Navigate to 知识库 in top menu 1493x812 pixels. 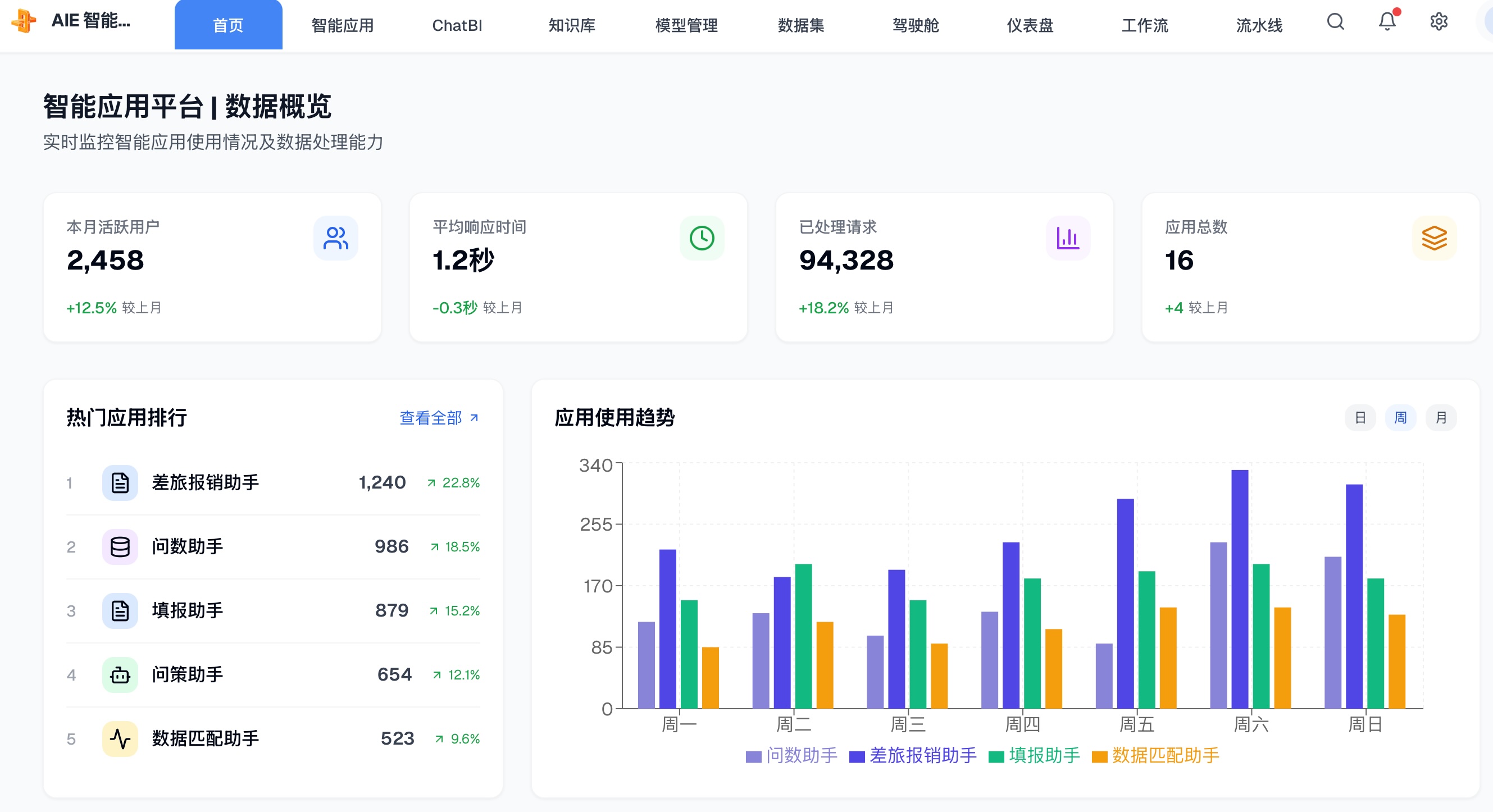(x=571, y=25)
